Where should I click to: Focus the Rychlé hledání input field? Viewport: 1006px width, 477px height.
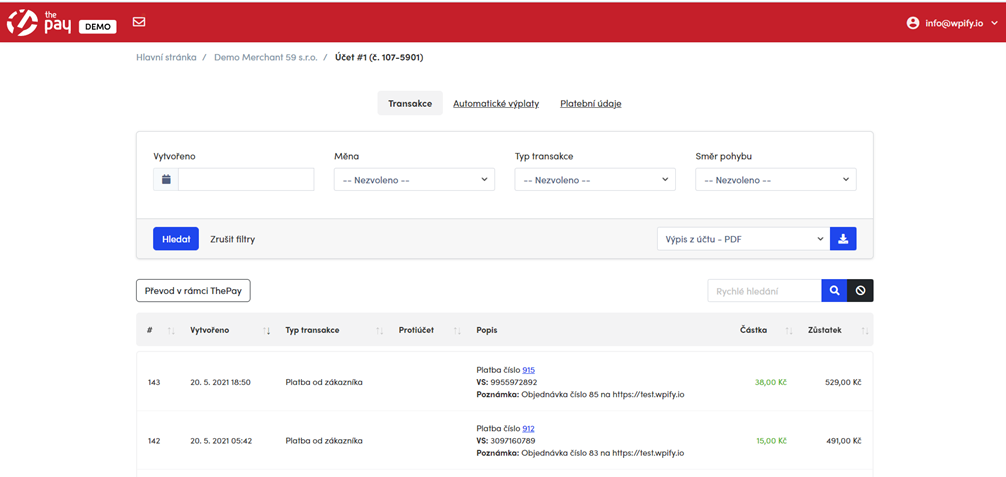coord(764,291)
